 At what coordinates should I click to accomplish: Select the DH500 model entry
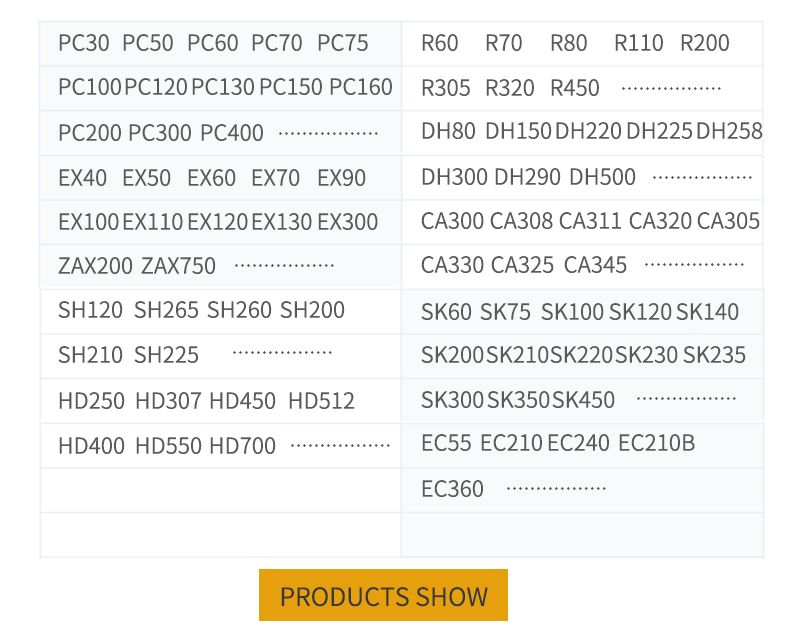(x=602, y=177)
